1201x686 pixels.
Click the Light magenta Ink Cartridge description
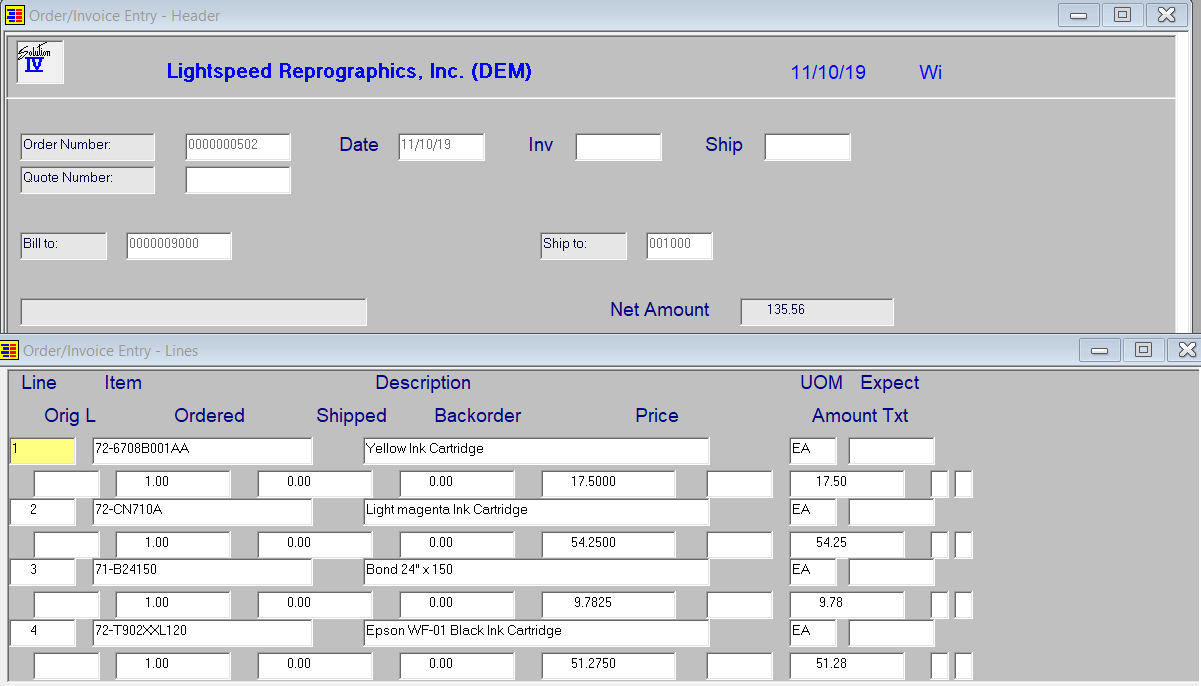[x=536, y=511]
